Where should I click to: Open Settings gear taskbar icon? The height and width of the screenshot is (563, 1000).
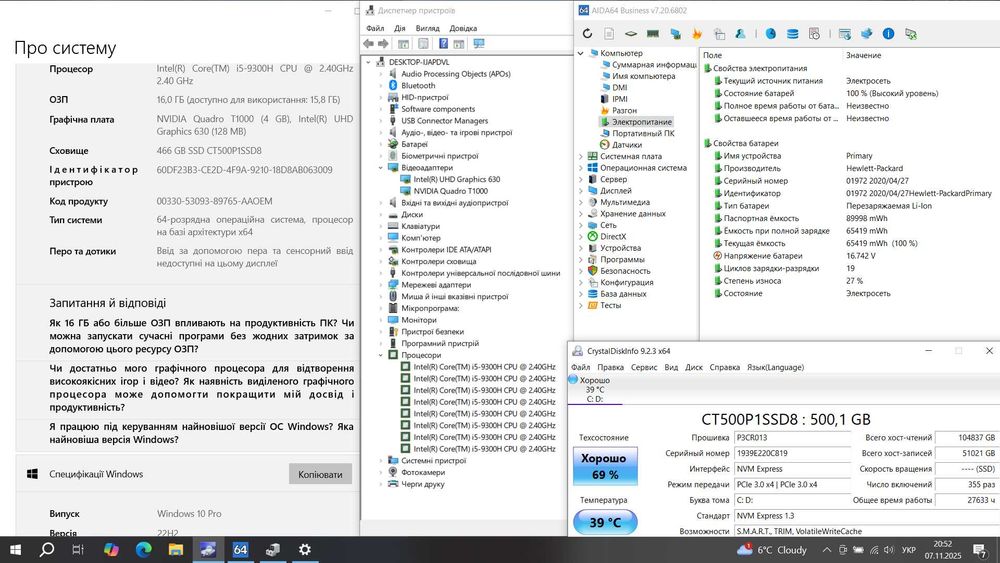(x=305, y=550)
